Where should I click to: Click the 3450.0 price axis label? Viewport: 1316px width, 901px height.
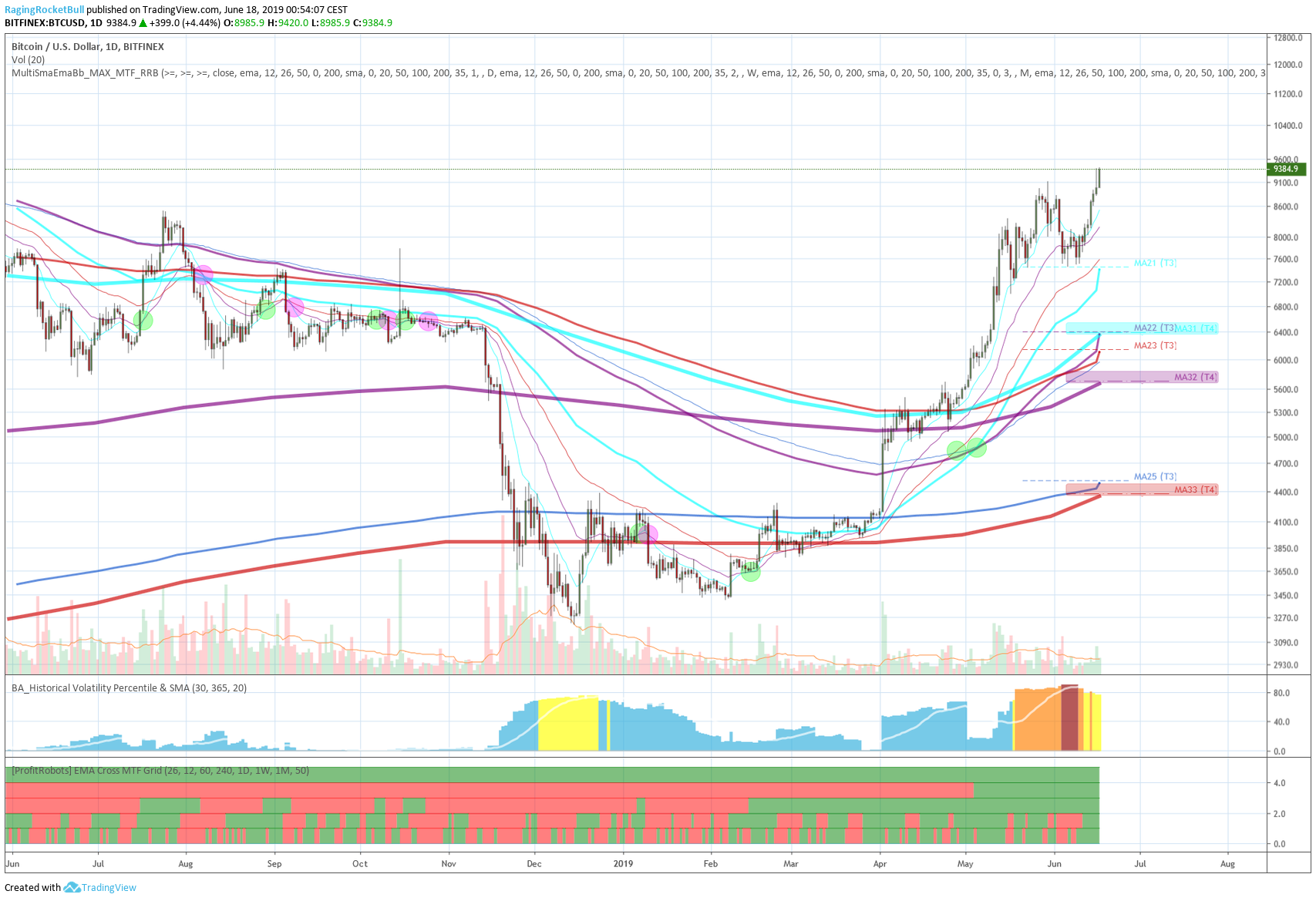pos(1287,596)
